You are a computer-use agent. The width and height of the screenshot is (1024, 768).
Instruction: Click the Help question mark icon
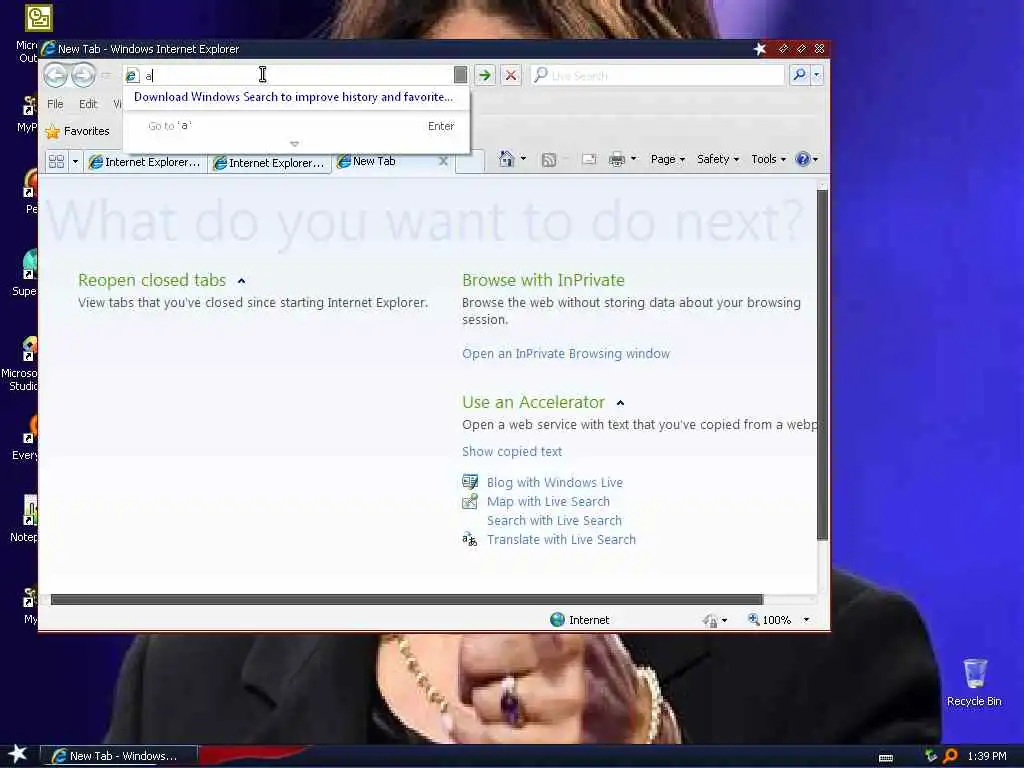[803, 159]
